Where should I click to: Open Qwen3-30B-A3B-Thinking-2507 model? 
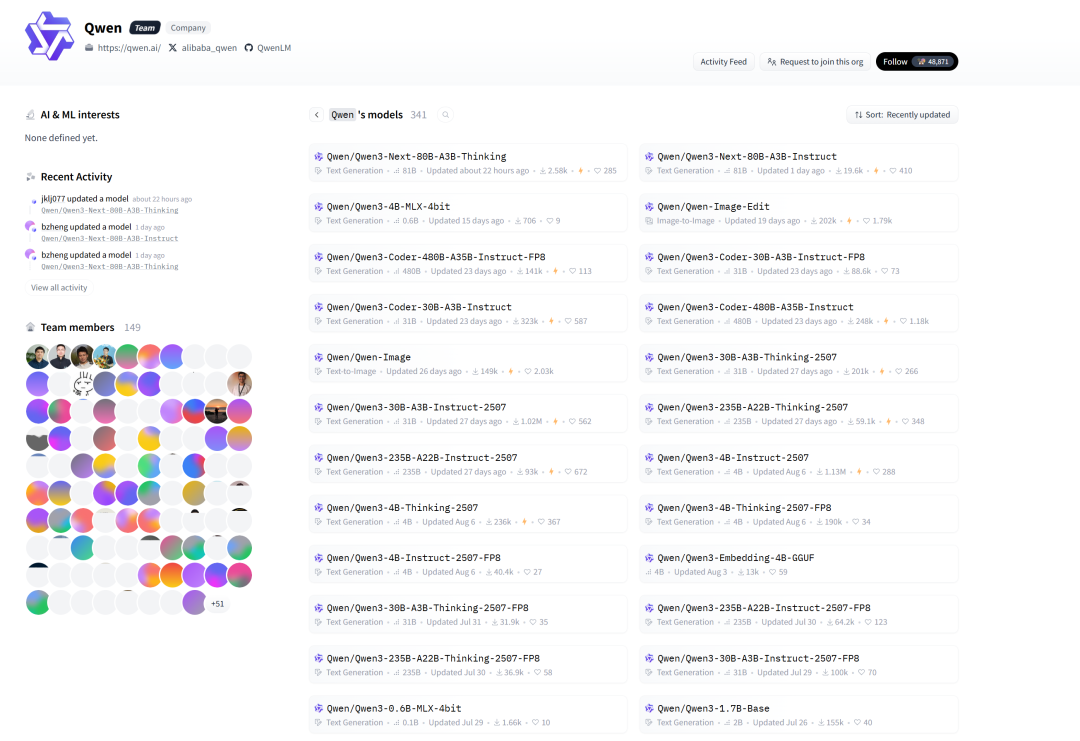point(799,363)
